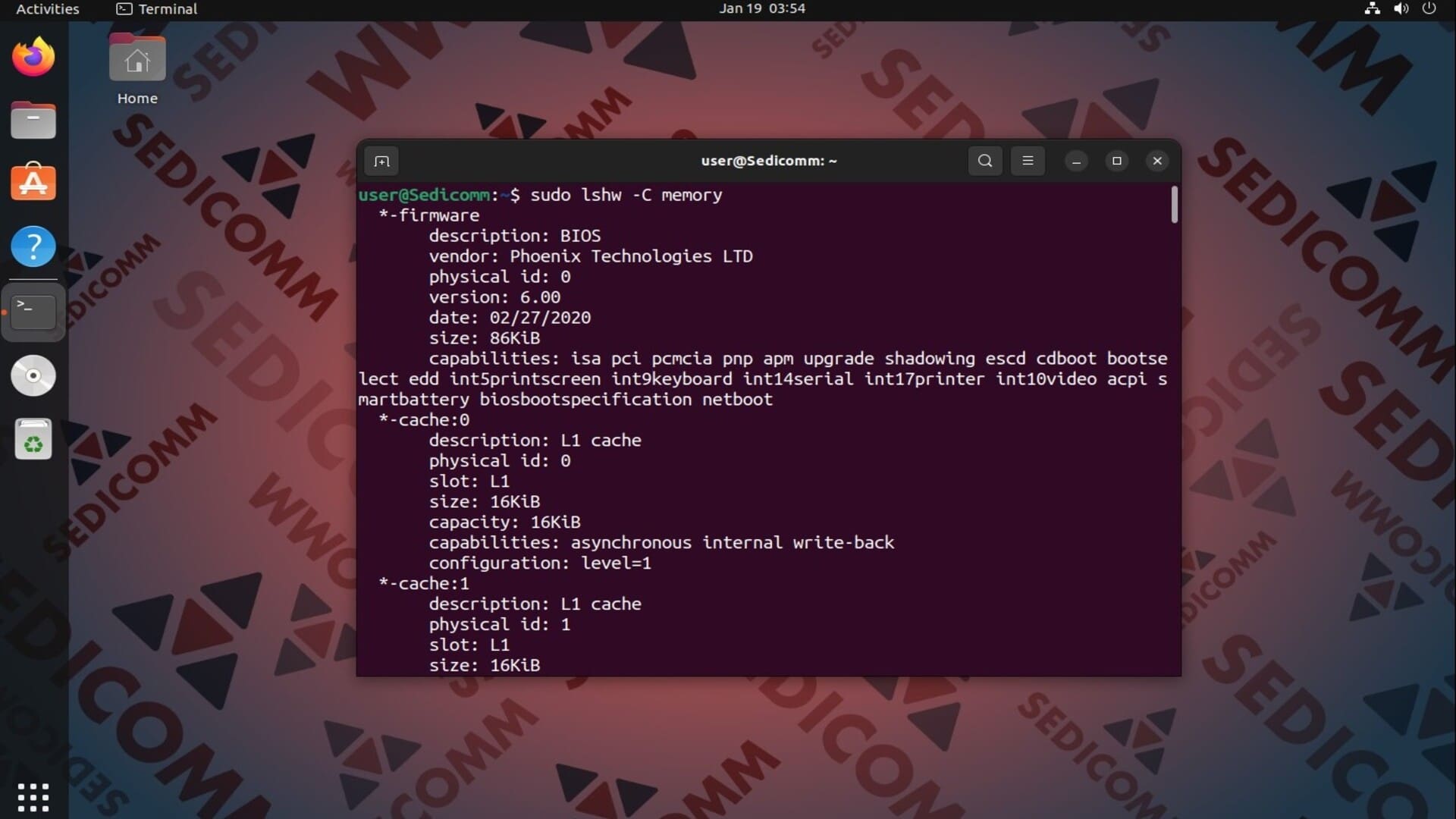Open the Help question mark icon
The height and width of the screenshot is (819, 1456).
click(x=33, y=246)
